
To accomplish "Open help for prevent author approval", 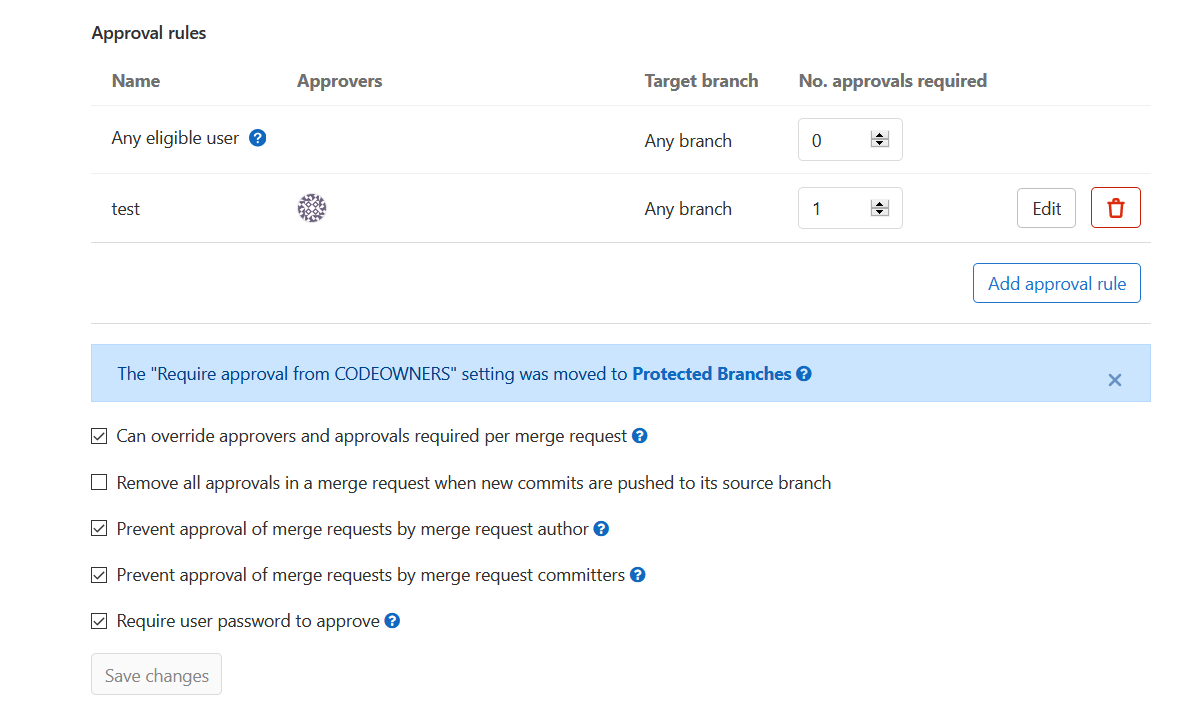I will tap(601, 529).
